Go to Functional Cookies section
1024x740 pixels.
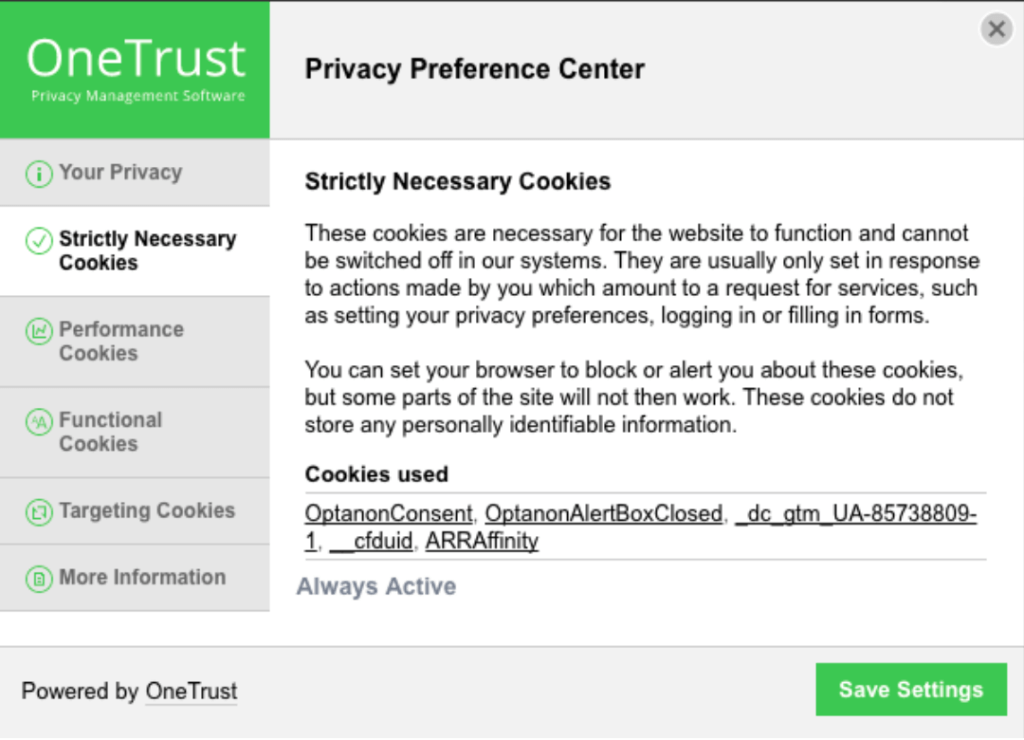(x=135, y=432)
